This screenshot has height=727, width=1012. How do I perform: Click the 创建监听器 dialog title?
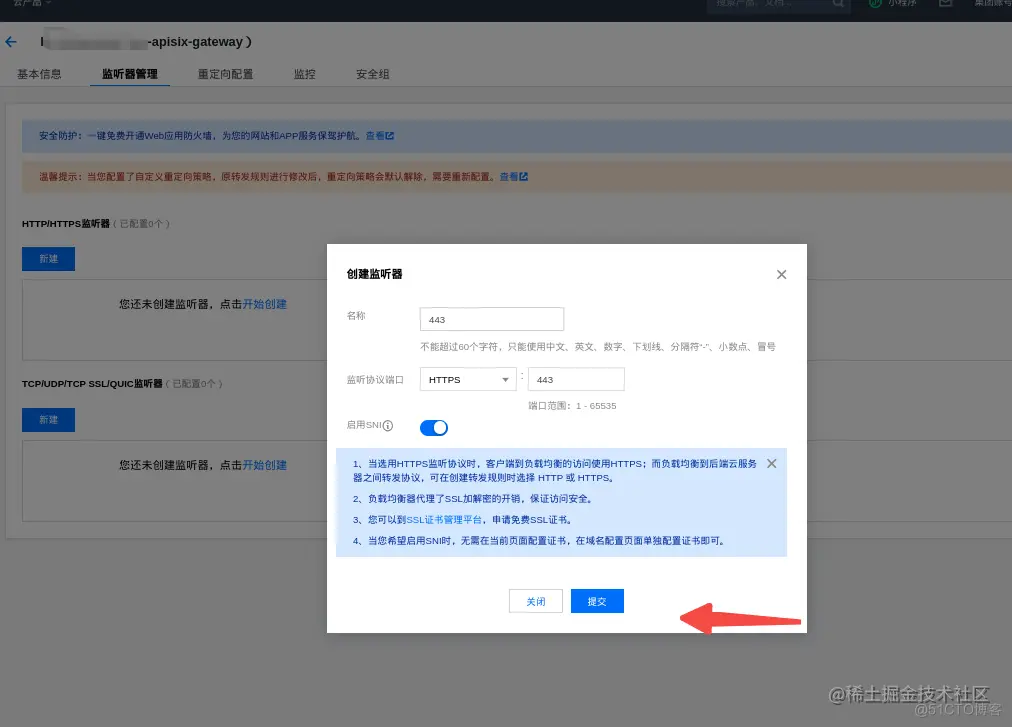click(374, 274)
